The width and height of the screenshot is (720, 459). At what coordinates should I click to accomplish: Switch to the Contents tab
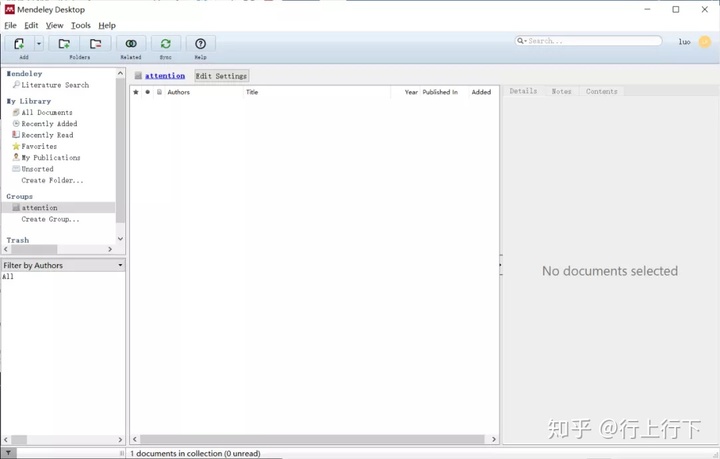point(602,91)
